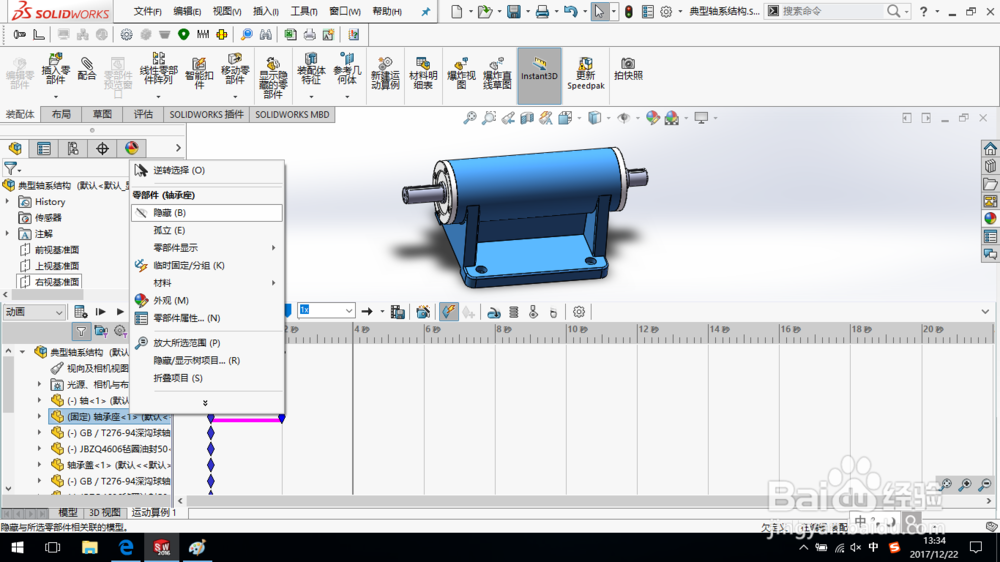This screenshot has width=1000, height=562.
Task: Open the DimXpertManager tab icon
Action: (103, 148)
